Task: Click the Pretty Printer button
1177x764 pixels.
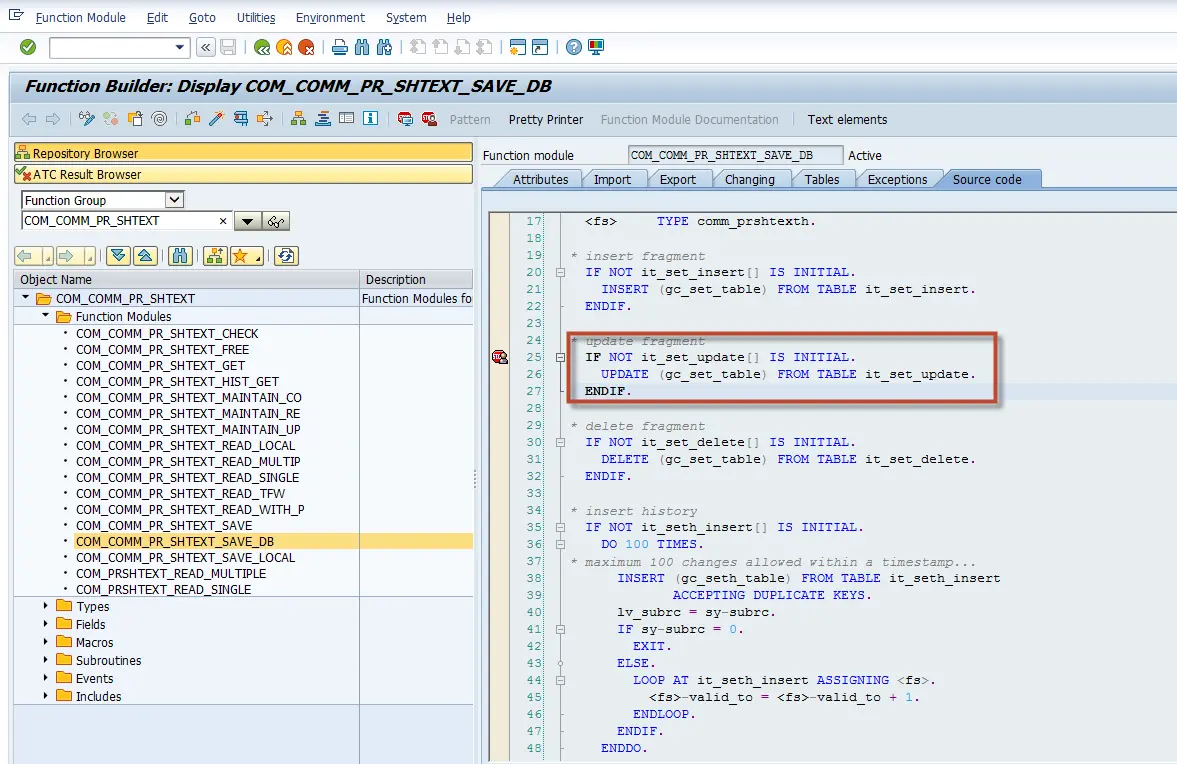Action: click(x=545, y=119)
